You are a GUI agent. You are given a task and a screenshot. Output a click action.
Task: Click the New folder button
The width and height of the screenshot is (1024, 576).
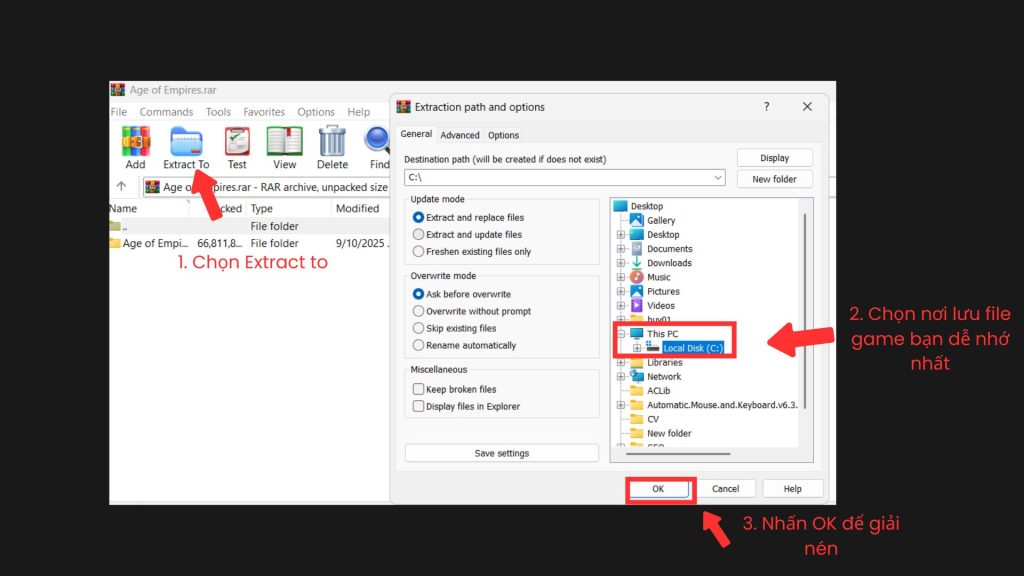pos(774,179)
